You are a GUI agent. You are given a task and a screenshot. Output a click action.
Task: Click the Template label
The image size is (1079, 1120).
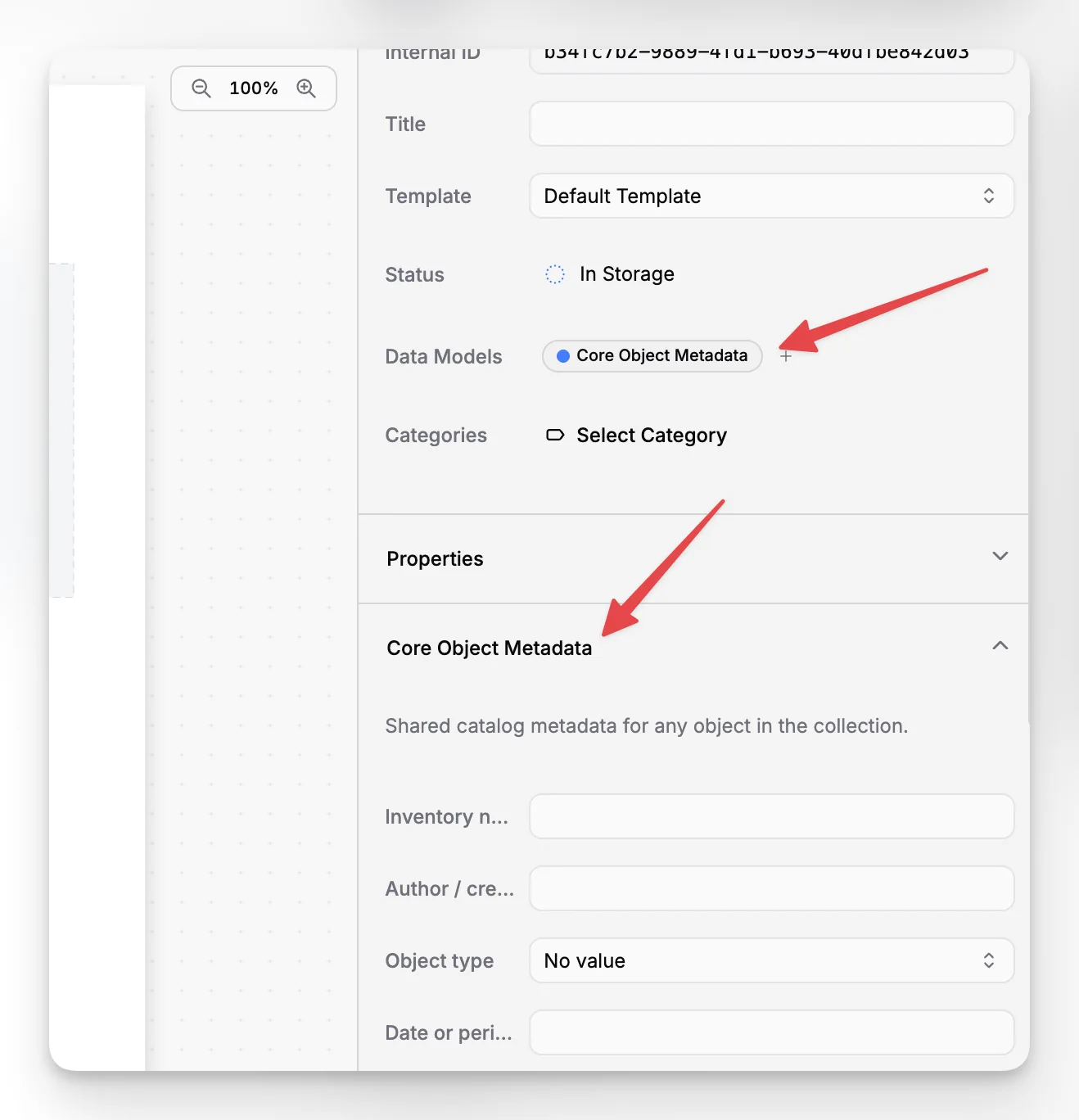428,196
